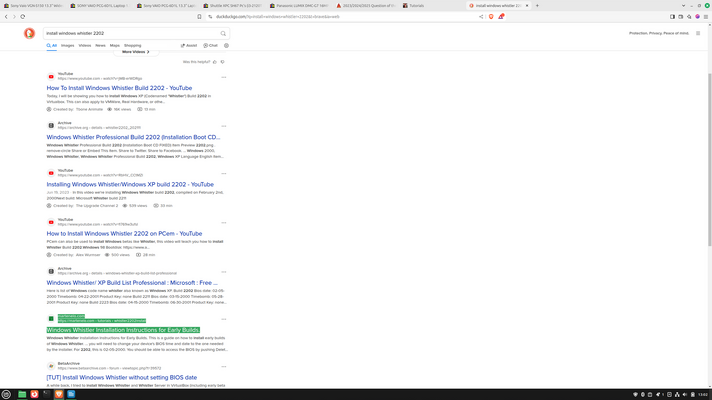Switch to the Shuttle XPC browser tab

coord(233,6)
